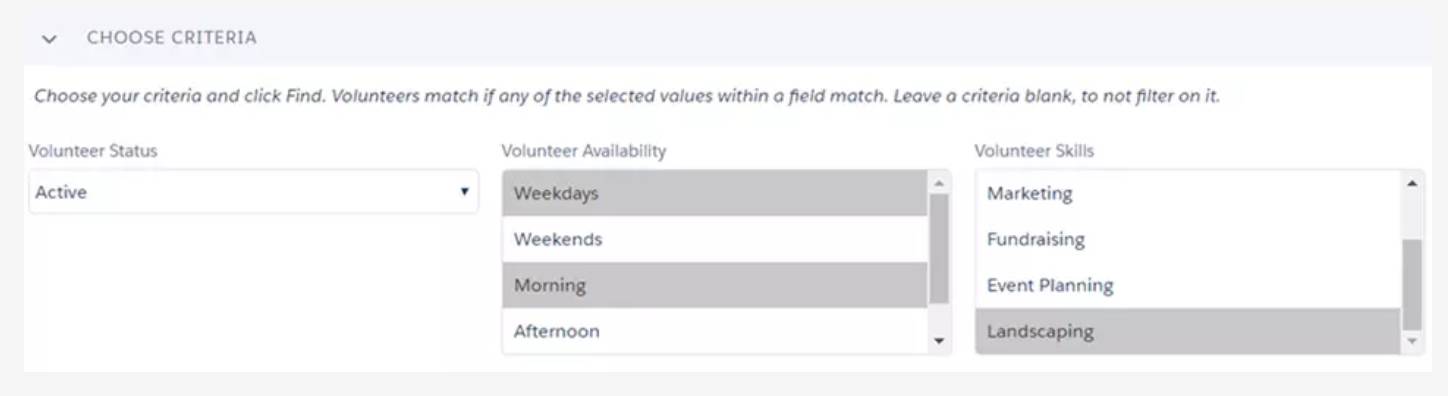The width and height of the screenshot is (1448, 396).
Task: Click Skills list scroll up arrow
Action: coord(1412,182)
